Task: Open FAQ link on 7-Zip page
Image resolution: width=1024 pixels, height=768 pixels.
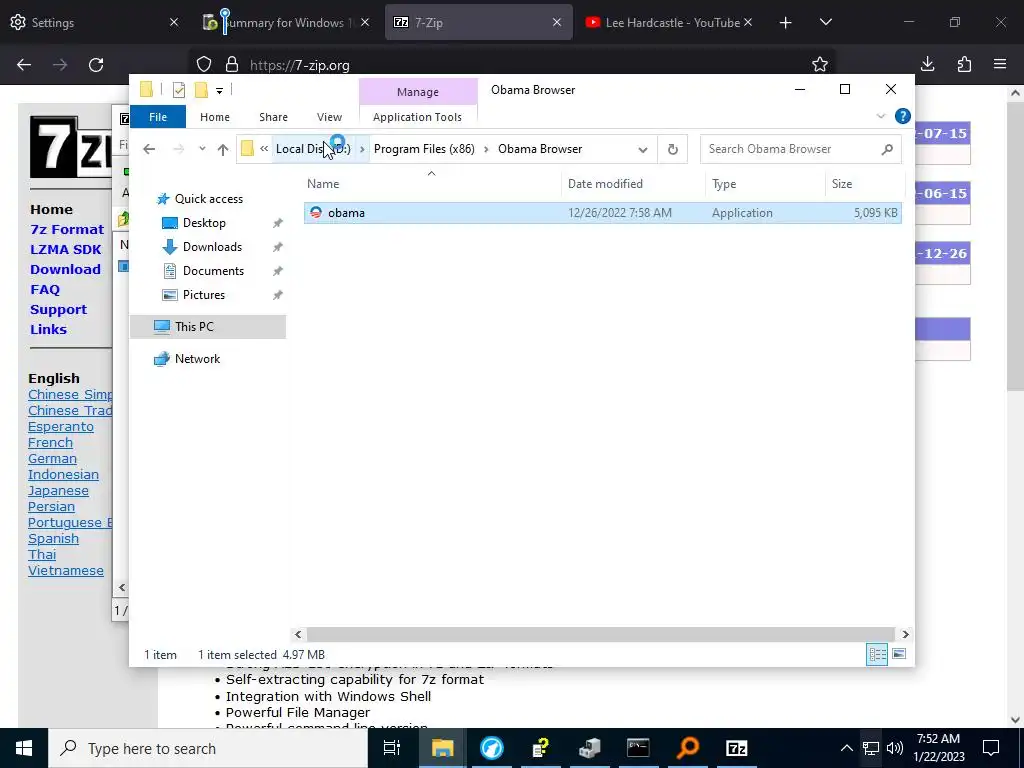Action: pos(44,289)
